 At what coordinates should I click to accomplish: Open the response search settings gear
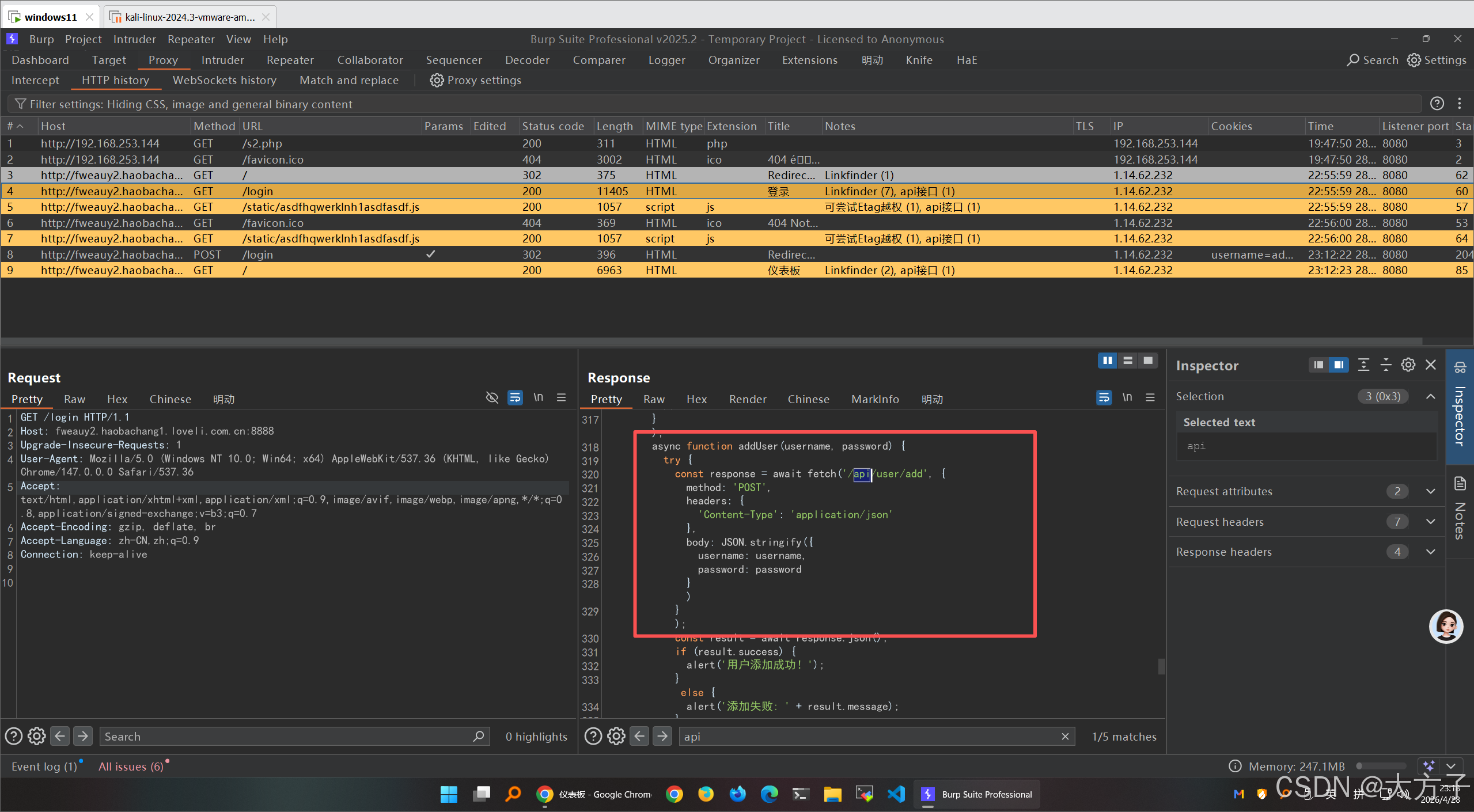(x=616, y=736)
